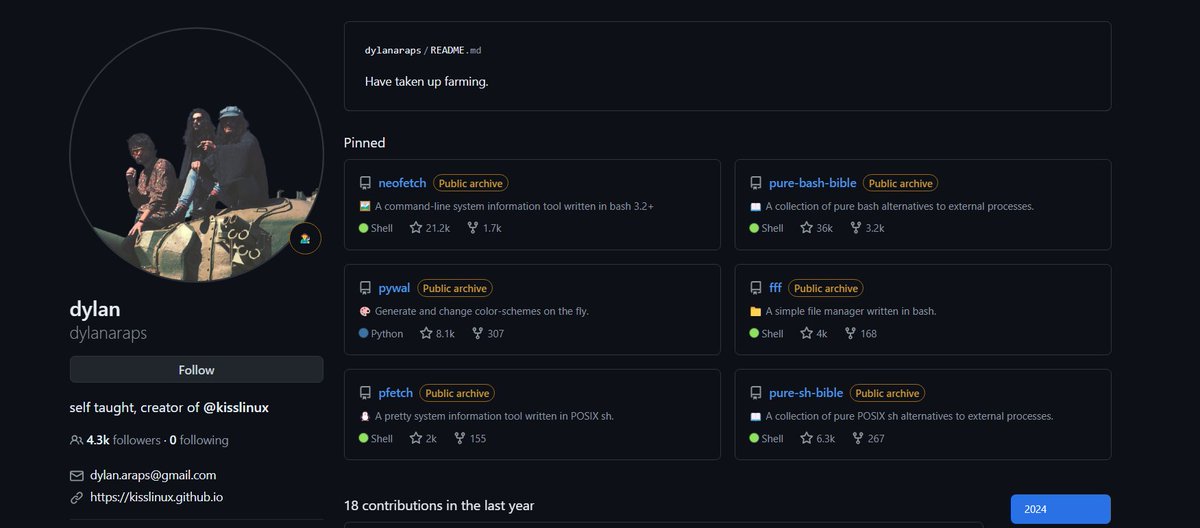Click the pure-sh-bible repository book icon
Screen dimensions: 1200x528
(x=756, y=393)
